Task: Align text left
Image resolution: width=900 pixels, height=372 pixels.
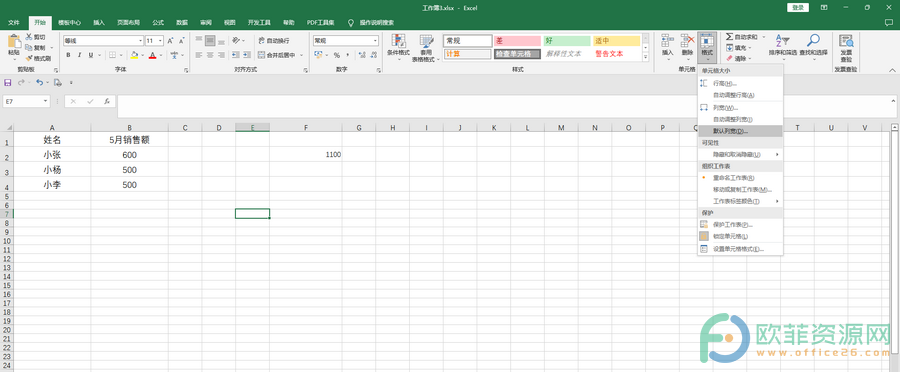Action: click(199, 55)
